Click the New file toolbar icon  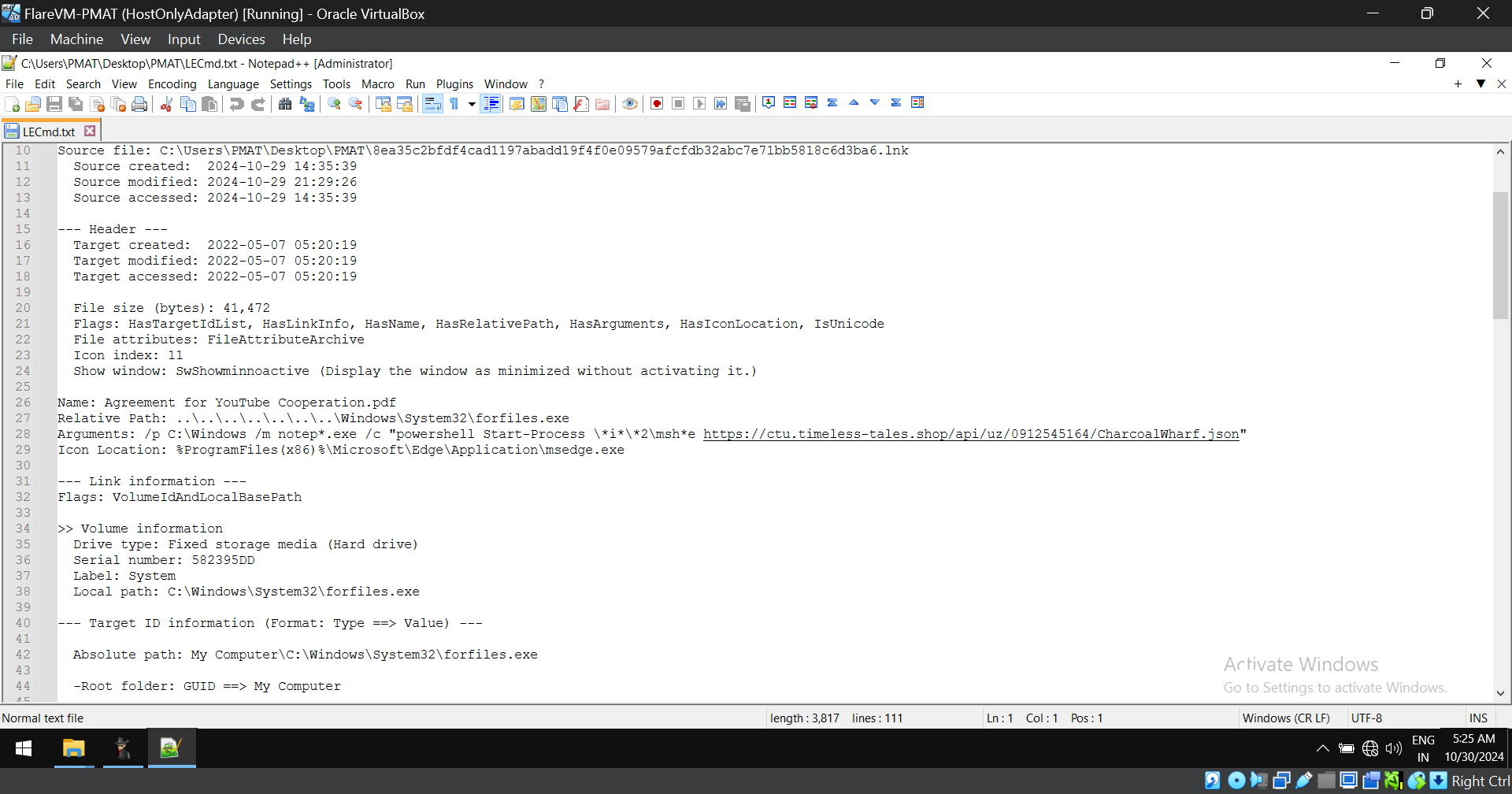(x=13, y=104)
